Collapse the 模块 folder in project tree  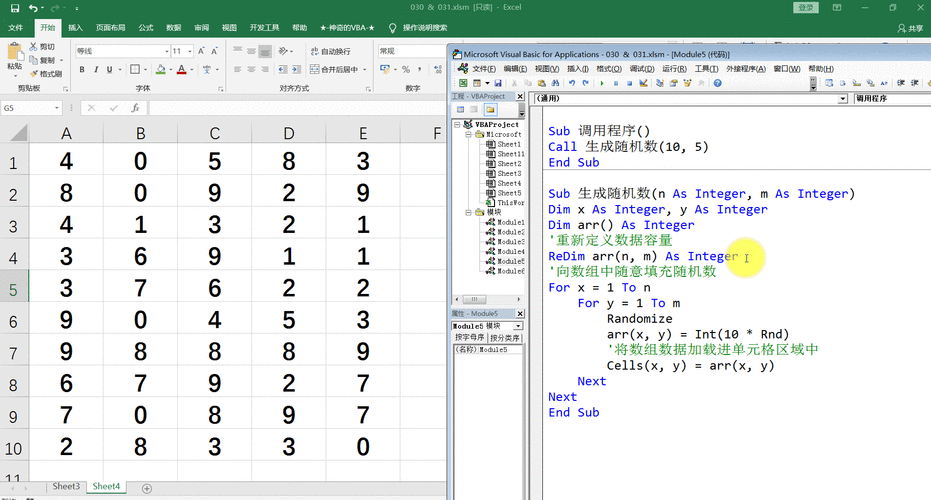(468, 212)
